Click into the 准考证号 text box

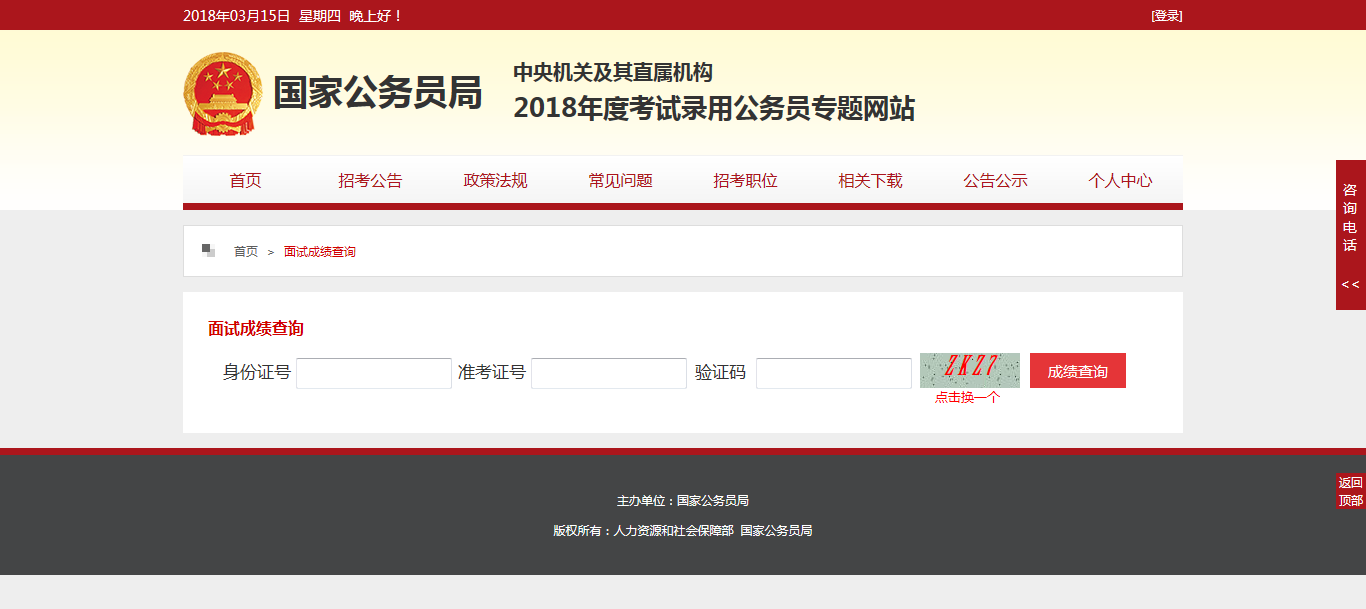(609, 373)
